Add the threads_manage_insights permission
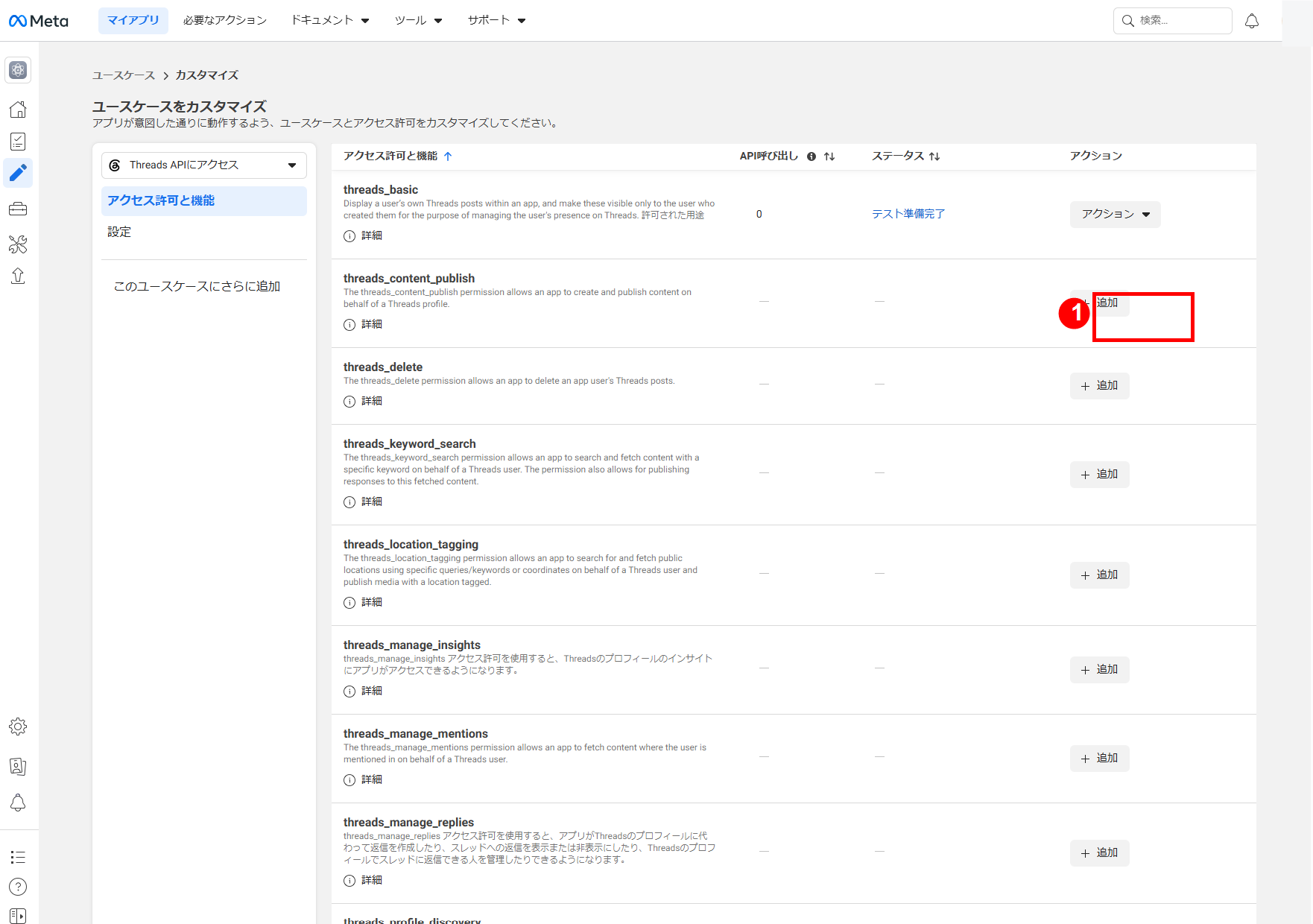Viewport: 1313px width, 924px height. 1099,670
